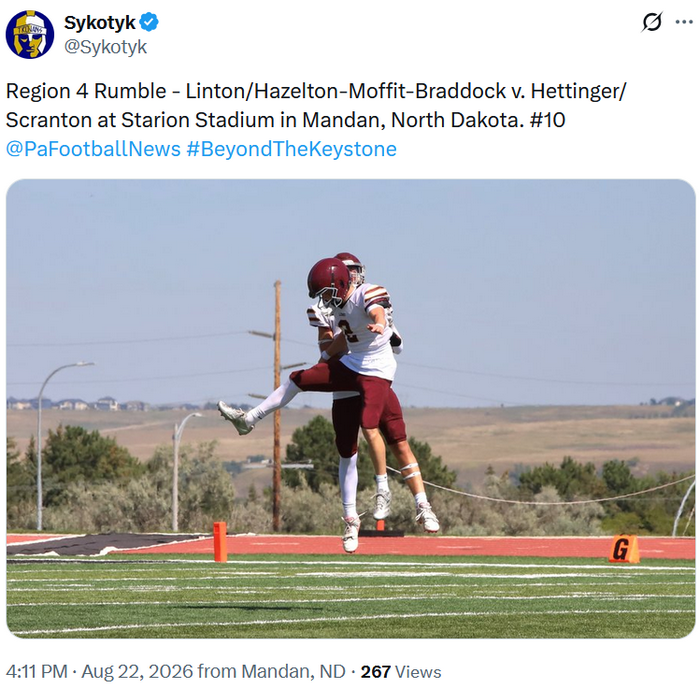This screenshot has width=700, height=689.
Task: Open the three-dot more options menu
Action: pos(684,22)
